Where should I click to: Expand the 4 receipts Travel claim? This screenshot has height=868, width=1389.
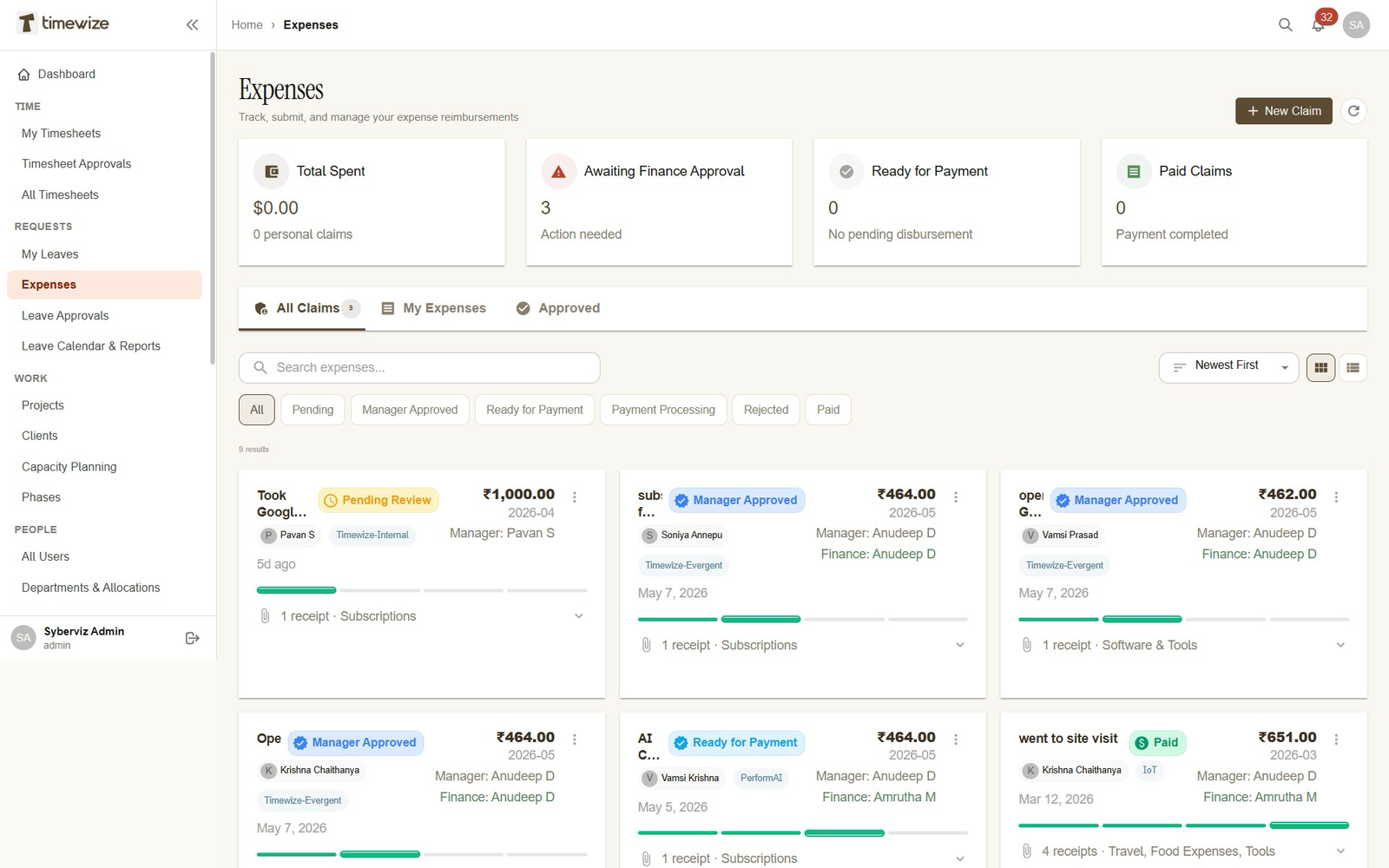(x=1340, y=852)
